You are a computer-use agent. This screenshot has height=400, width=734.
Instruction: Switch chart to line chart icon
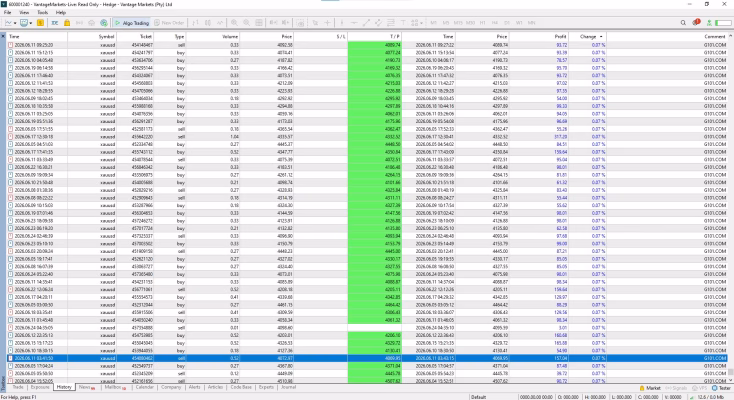coord(220,22)
